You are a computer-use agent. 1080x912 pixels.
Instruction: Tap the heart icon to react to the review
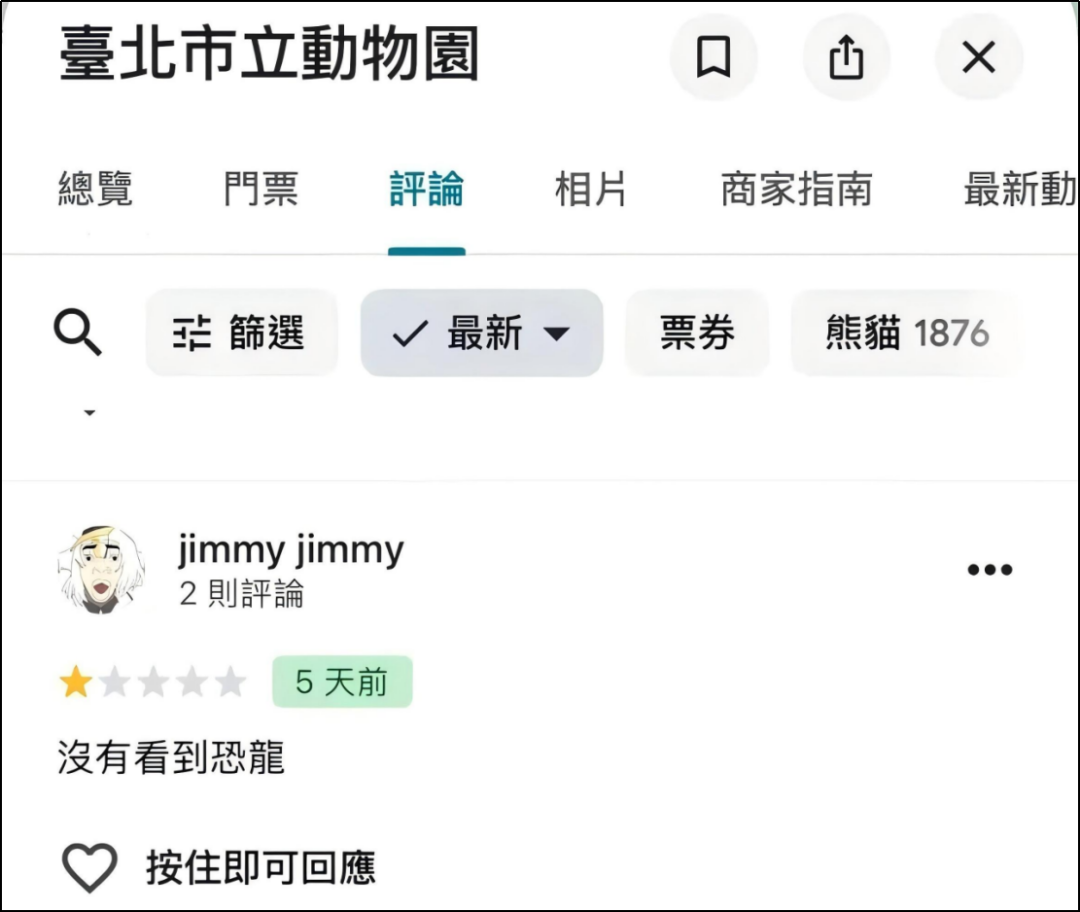click(x=90, y=866)
